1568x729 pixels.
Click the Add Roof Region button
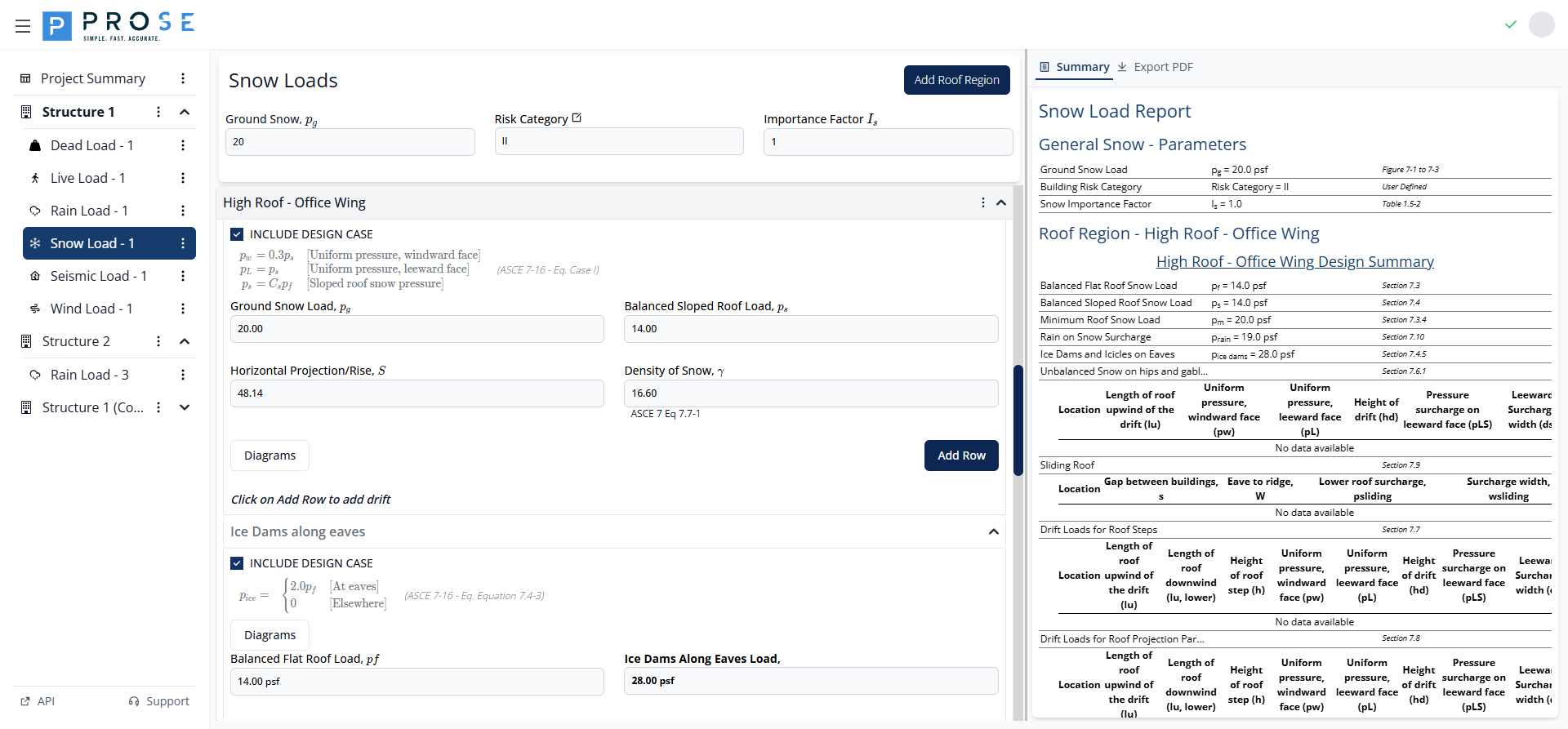pos(956,80)
